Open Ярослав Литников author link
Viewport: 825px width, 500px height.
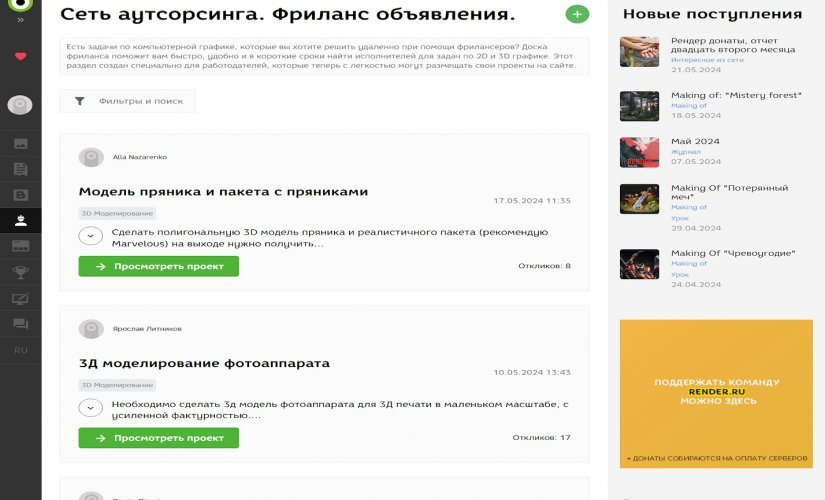(x=147, y=328)
